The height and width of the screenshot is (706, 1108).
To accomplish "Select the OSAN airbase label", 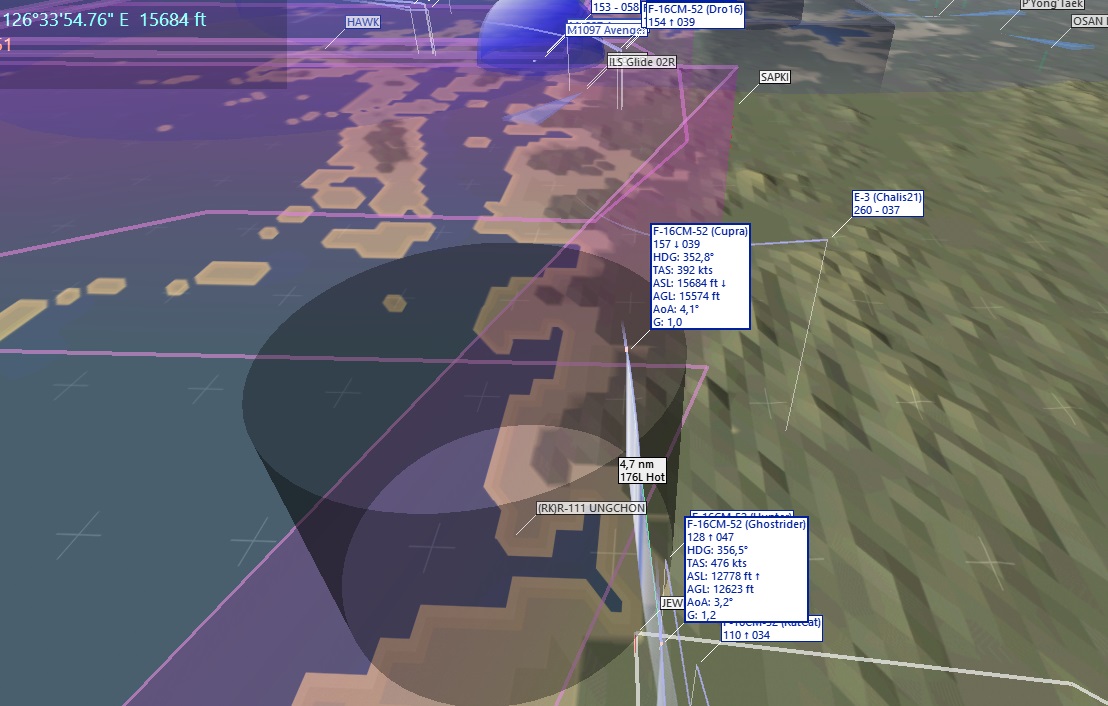I will pos(1089,21).
